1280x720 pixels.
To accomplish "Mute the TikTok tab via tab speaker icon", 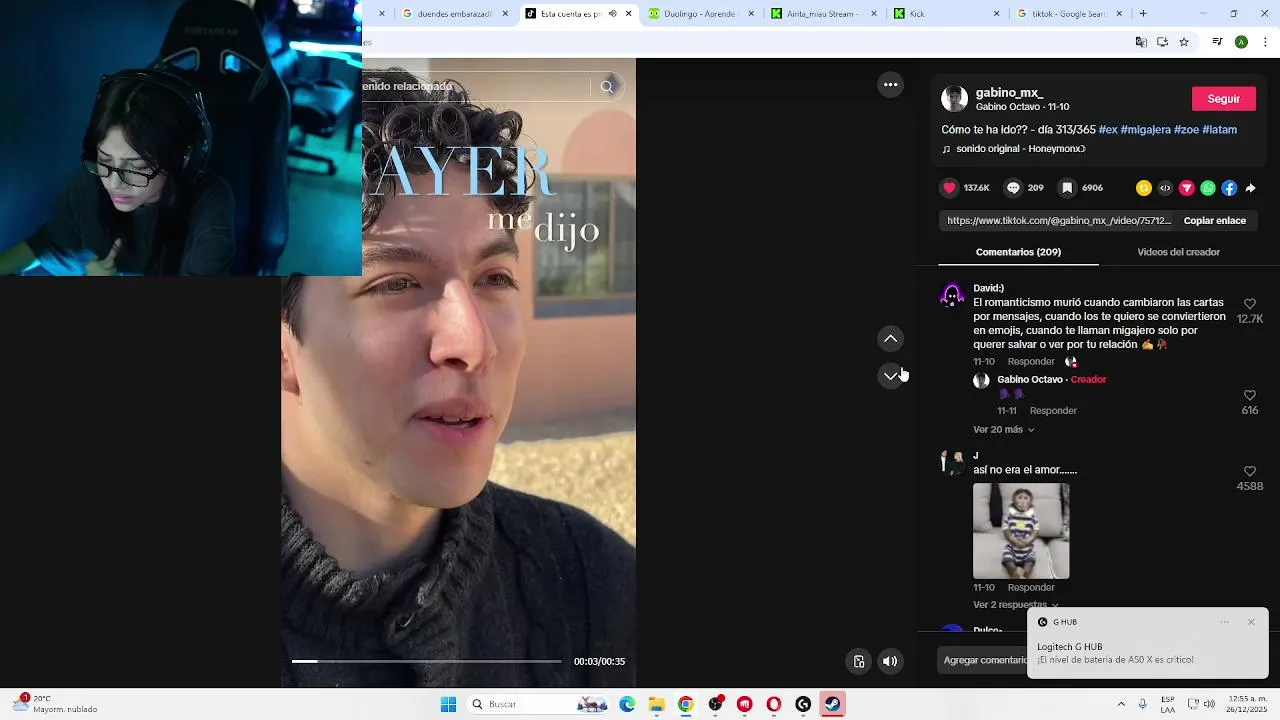I will pos(612,14).
